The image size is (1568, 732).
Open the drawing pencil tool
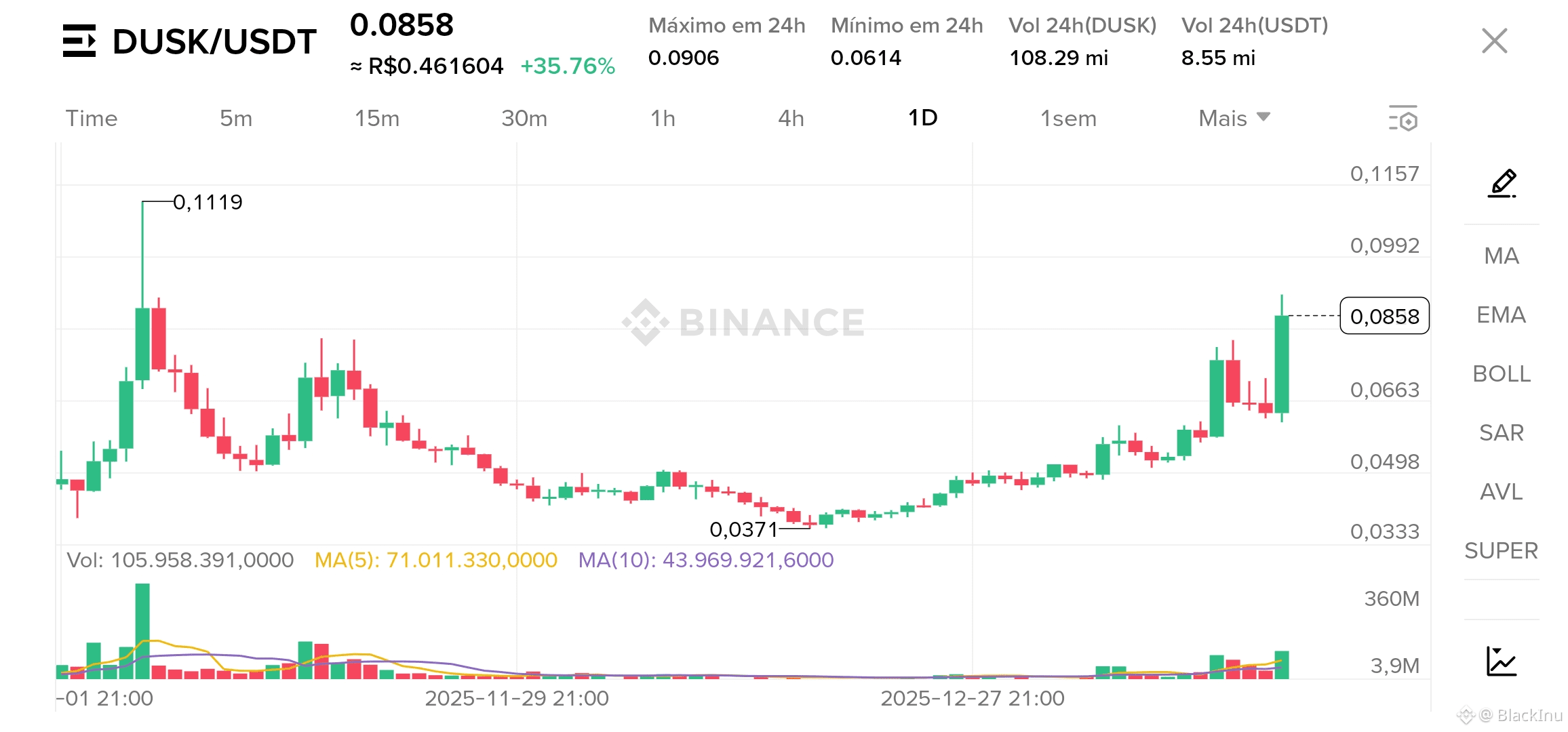pos(1502,183)
